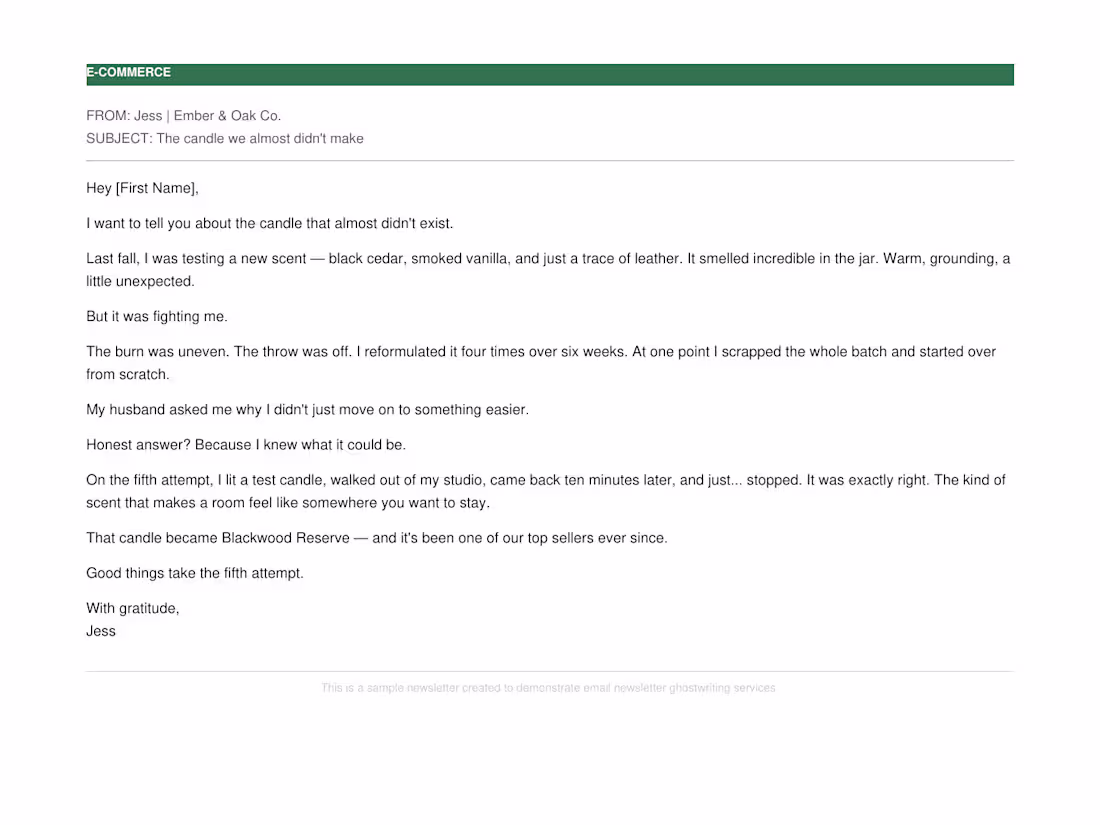Click the words 'black cedar, smoked vanilla'

pos(420,259)
